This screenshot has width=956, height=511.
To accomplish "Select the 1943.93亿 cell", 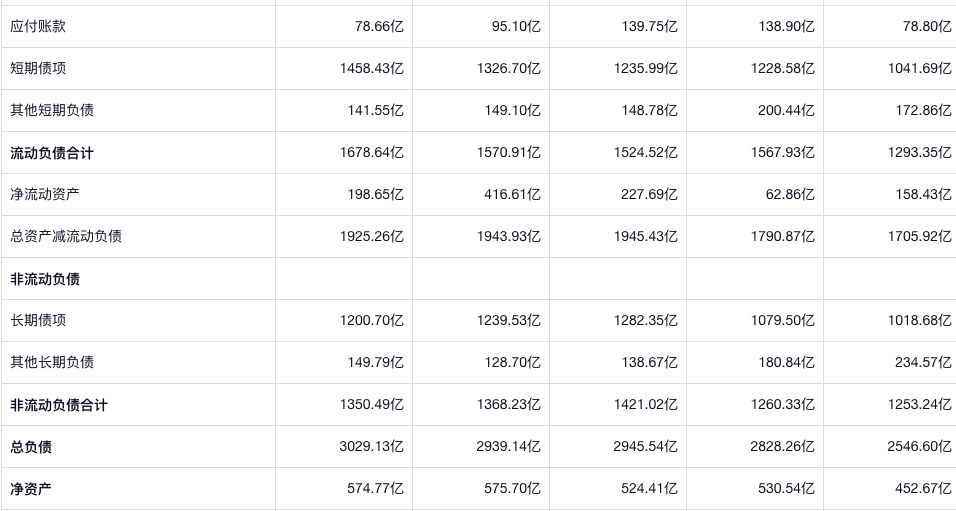I will point(508,236).
